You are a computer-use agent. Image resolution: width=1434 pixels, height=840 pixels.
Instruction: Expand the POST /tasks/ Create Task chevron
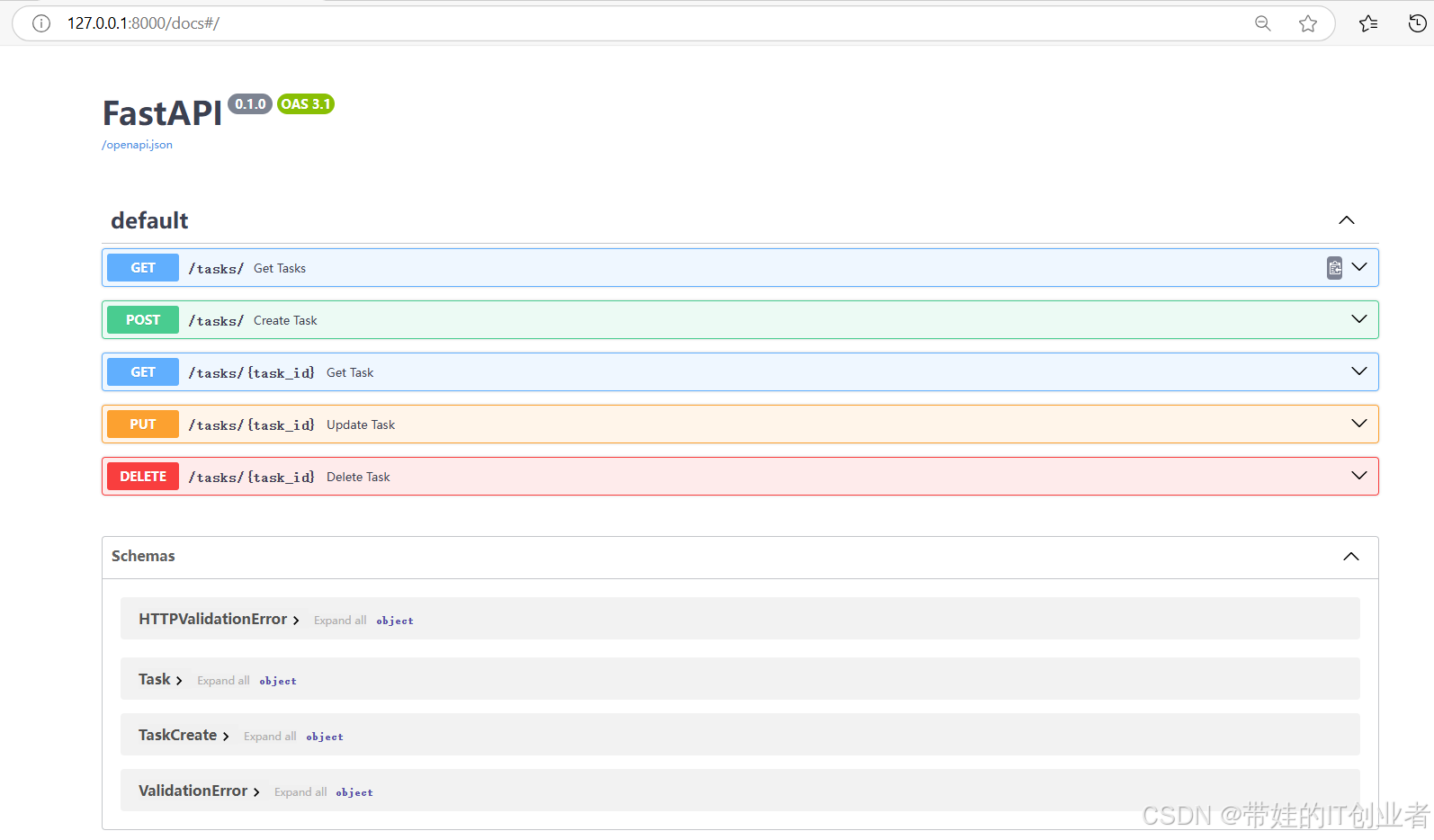pyautogui.click(x=1359, y=319)
